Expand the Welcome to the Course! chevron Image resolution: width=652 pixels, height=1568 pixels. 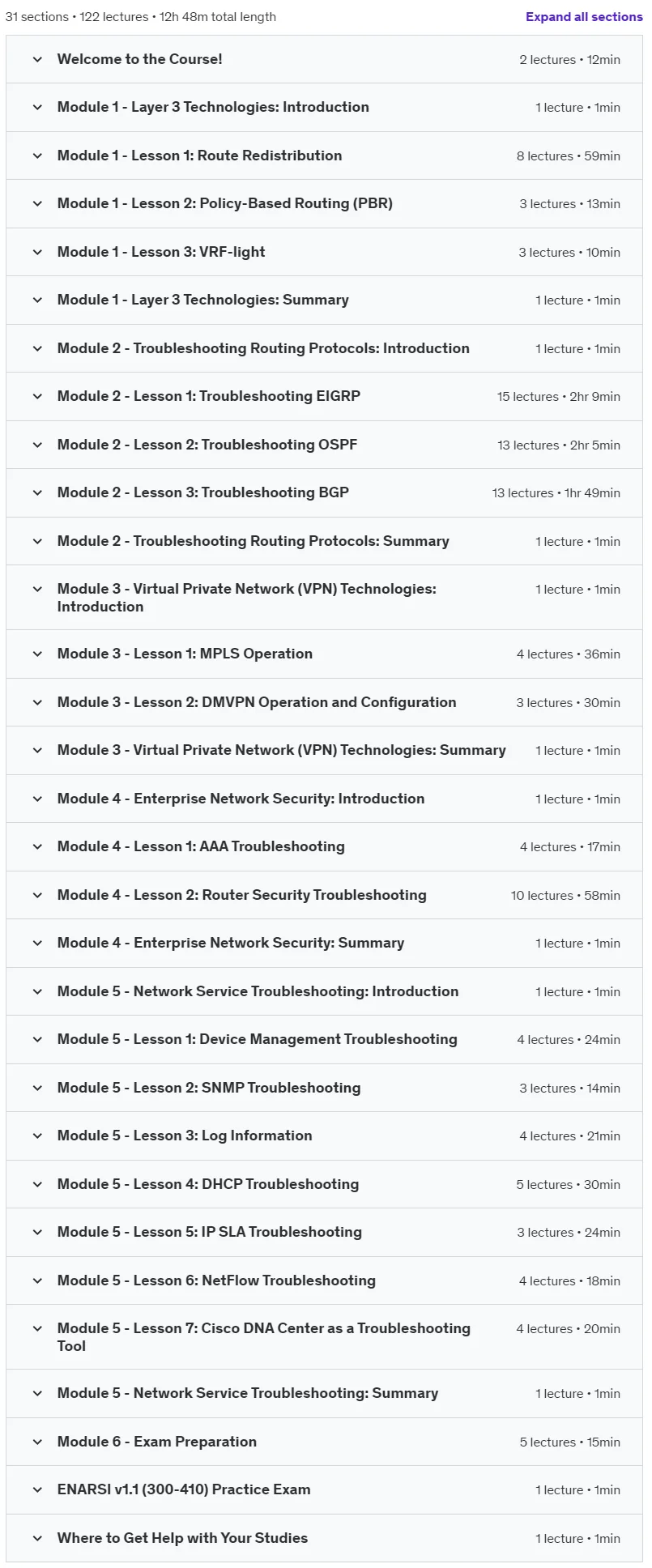pos(37,59)
